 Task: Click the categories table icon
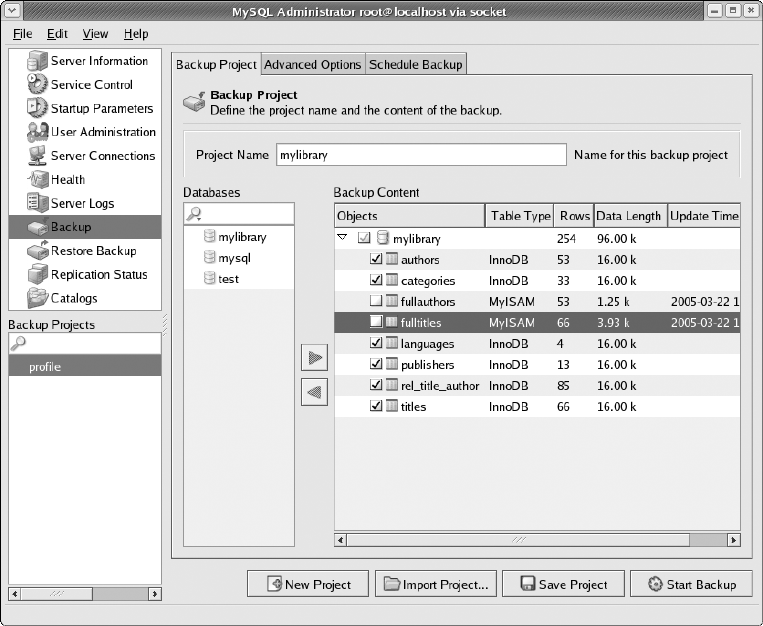point(392,280)
